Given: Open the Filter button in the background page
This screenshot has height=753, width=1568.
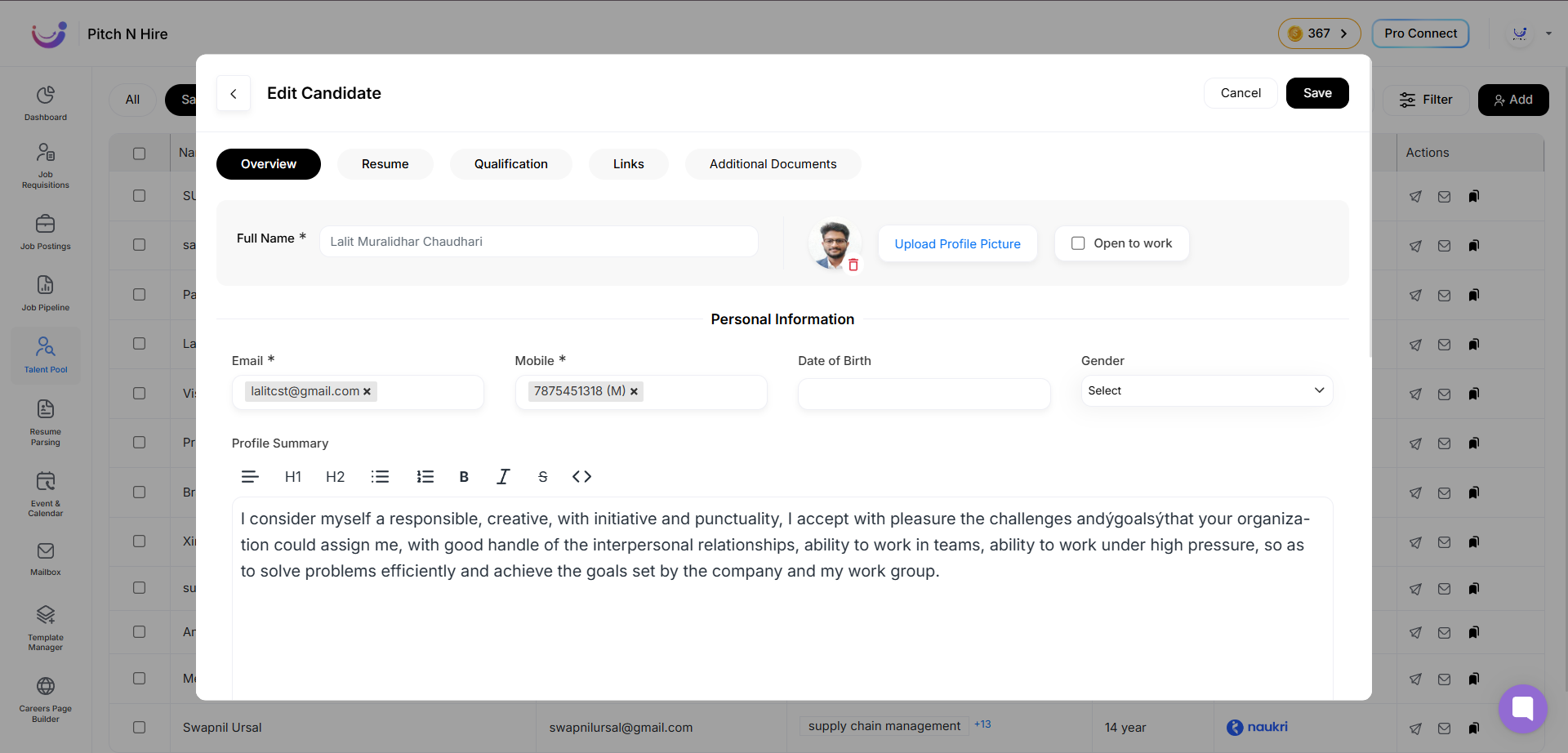Looking at the screenshot, I should point(1426,100).
